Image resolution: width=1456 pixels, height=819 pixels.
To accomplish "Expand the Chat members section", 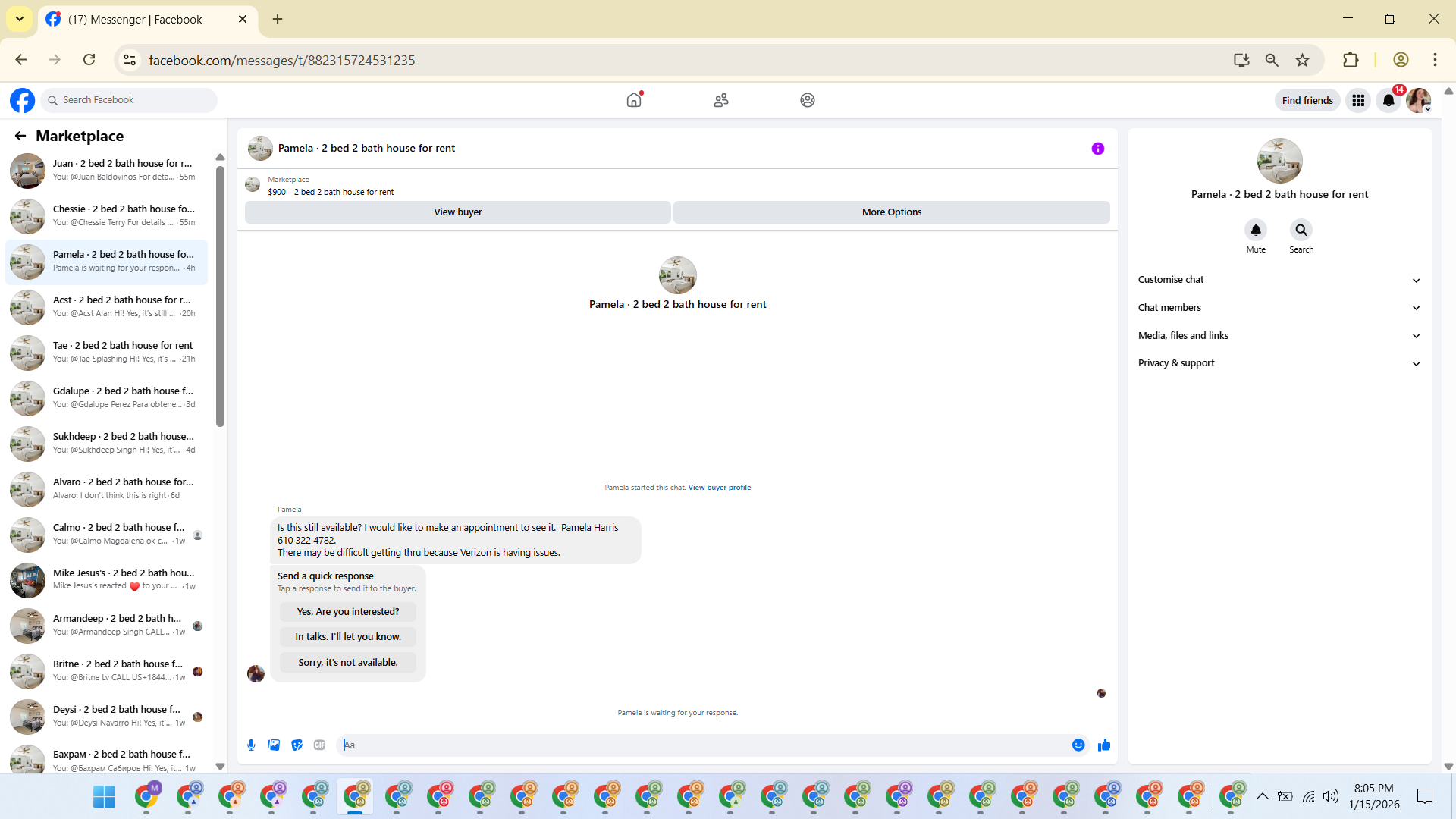I will [1279, 308].
